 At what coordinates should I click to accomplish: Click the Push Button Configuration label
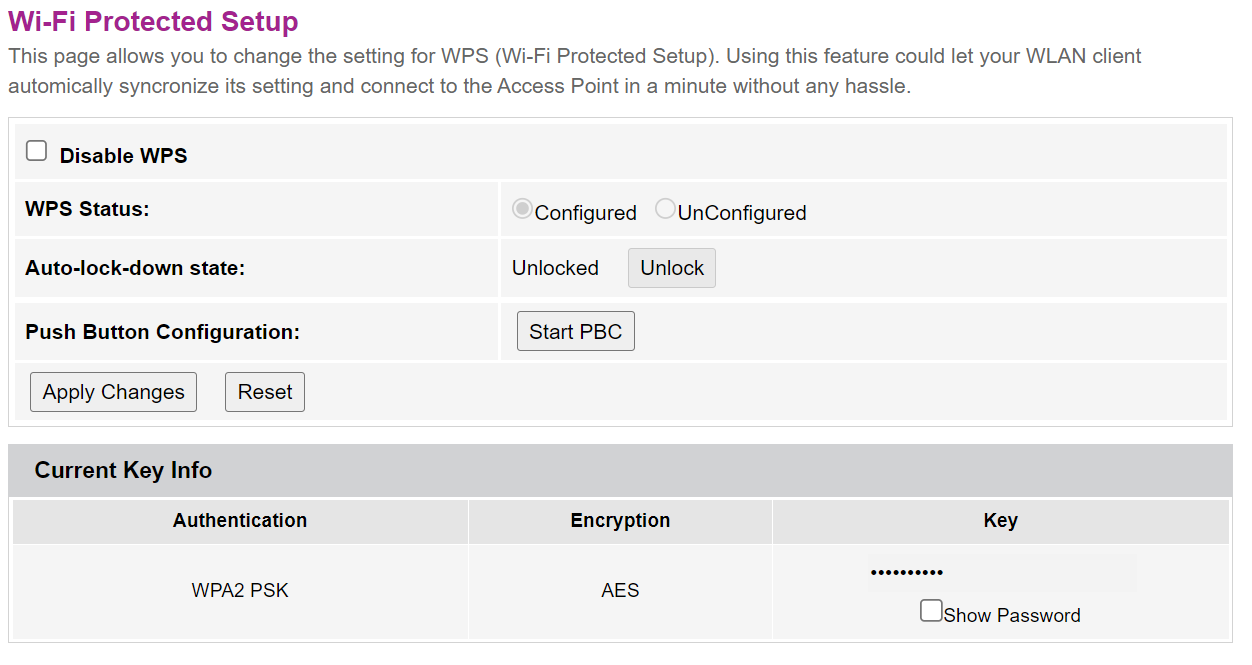point(162,332)
